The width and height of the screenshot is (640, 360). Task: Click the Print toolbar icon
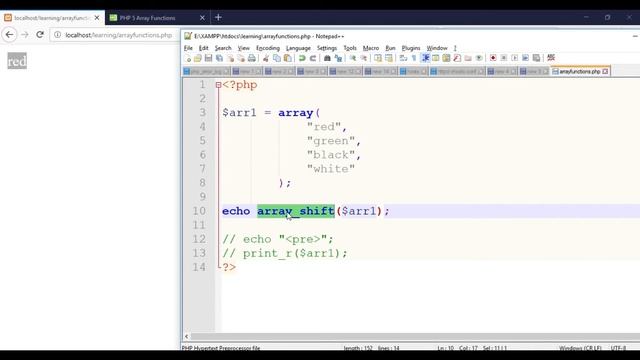pos(252,58)
